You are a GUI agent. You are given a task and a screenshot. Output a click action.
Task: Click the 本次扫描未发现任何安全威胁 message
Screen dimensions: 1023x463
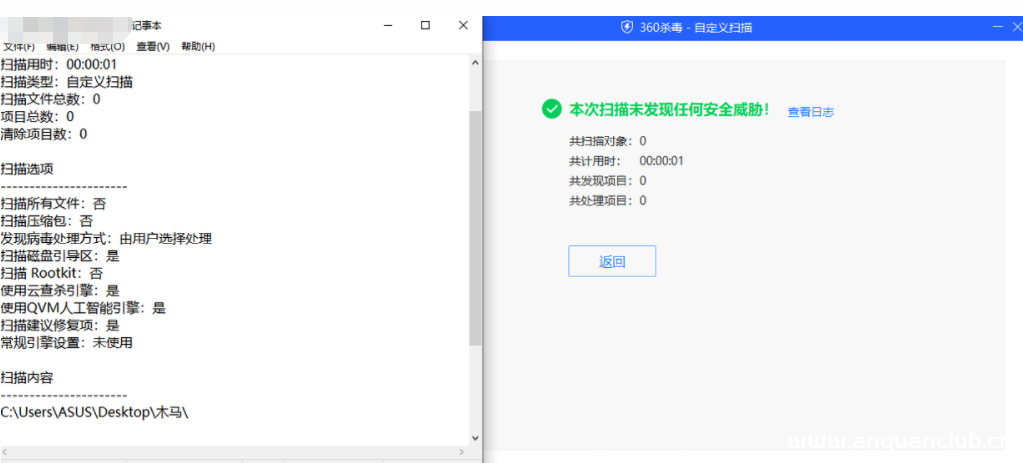[x=670, y=110]
